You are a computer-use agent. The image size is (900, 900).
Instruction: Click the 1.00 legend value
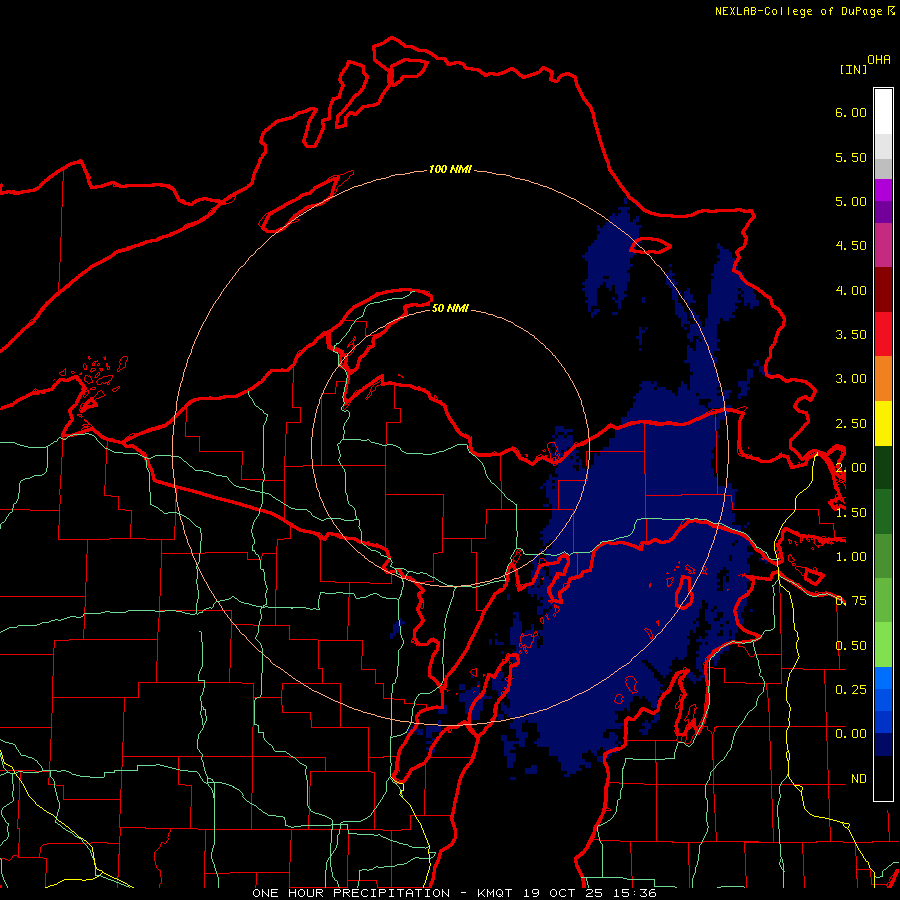(851, 557)
